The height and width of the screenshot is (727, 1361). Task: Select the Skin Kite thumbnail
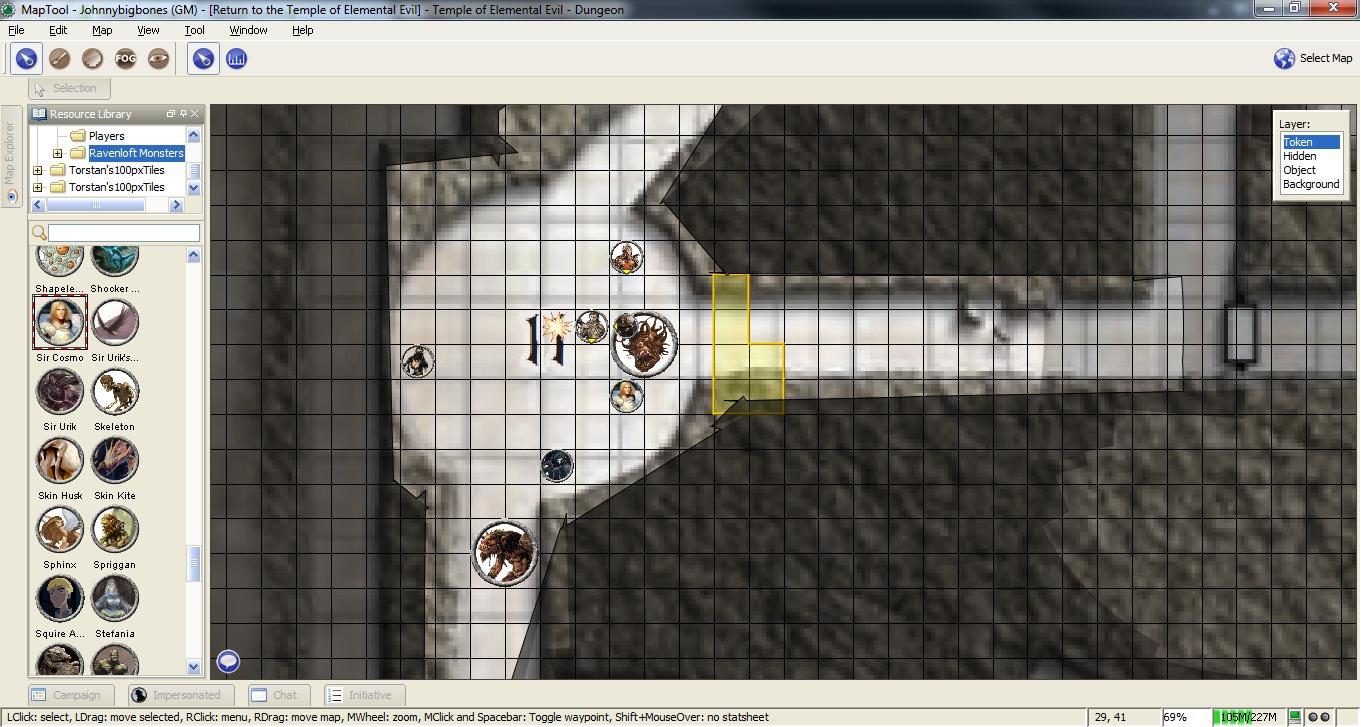[x=115, y=460]
